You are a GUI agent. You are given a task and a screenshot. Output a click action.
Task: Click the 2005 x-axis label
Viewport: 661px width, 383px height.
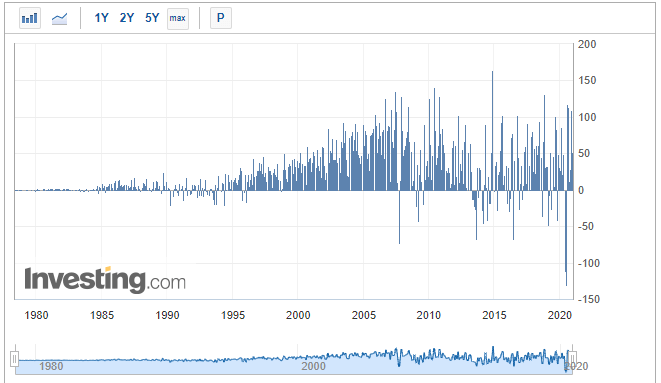click(363, 315)
